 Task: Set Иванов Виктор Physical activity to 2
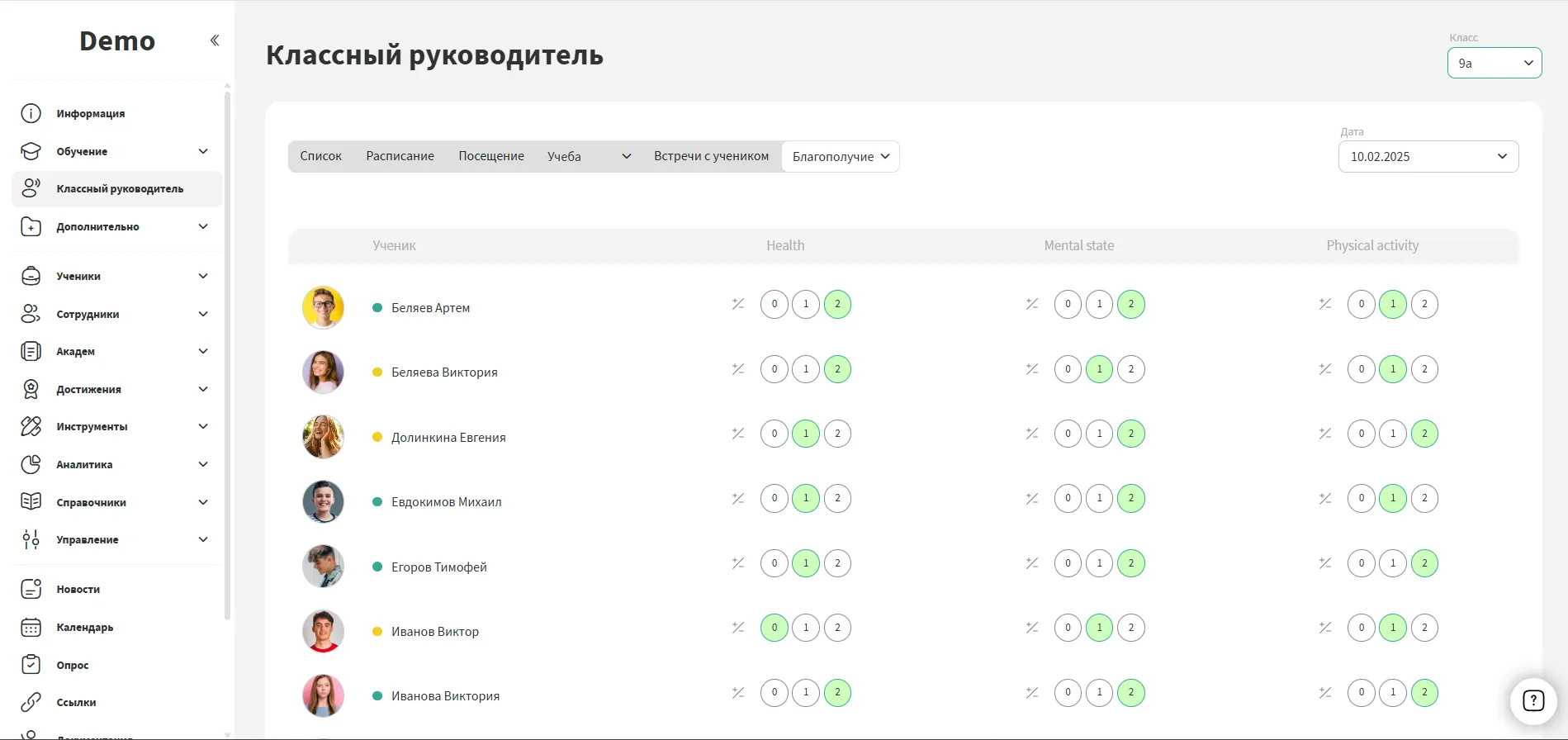1424,628
